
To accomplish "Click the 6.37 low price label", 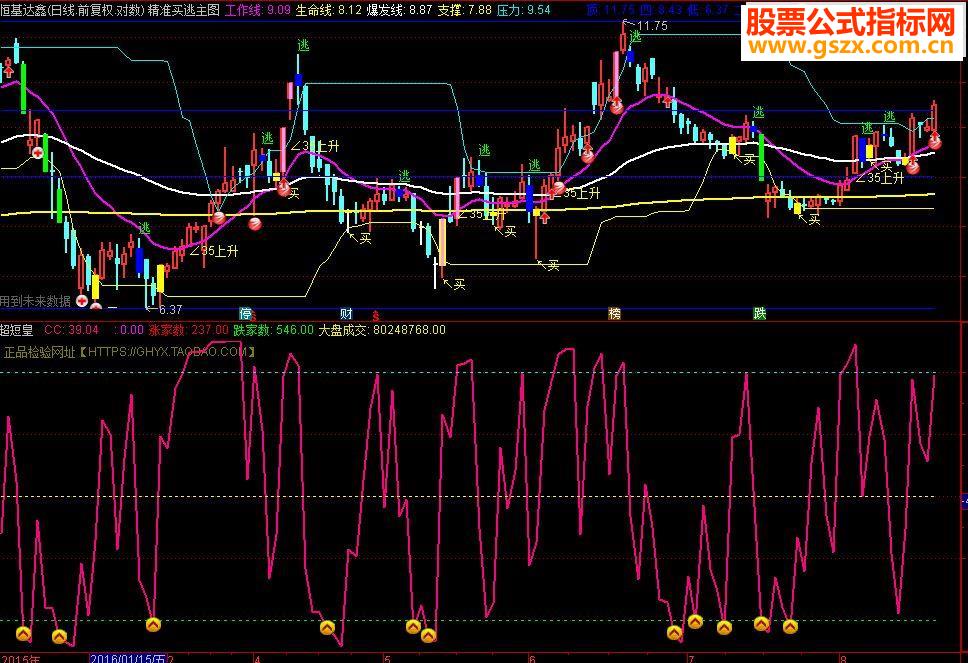I will point(170,309).
